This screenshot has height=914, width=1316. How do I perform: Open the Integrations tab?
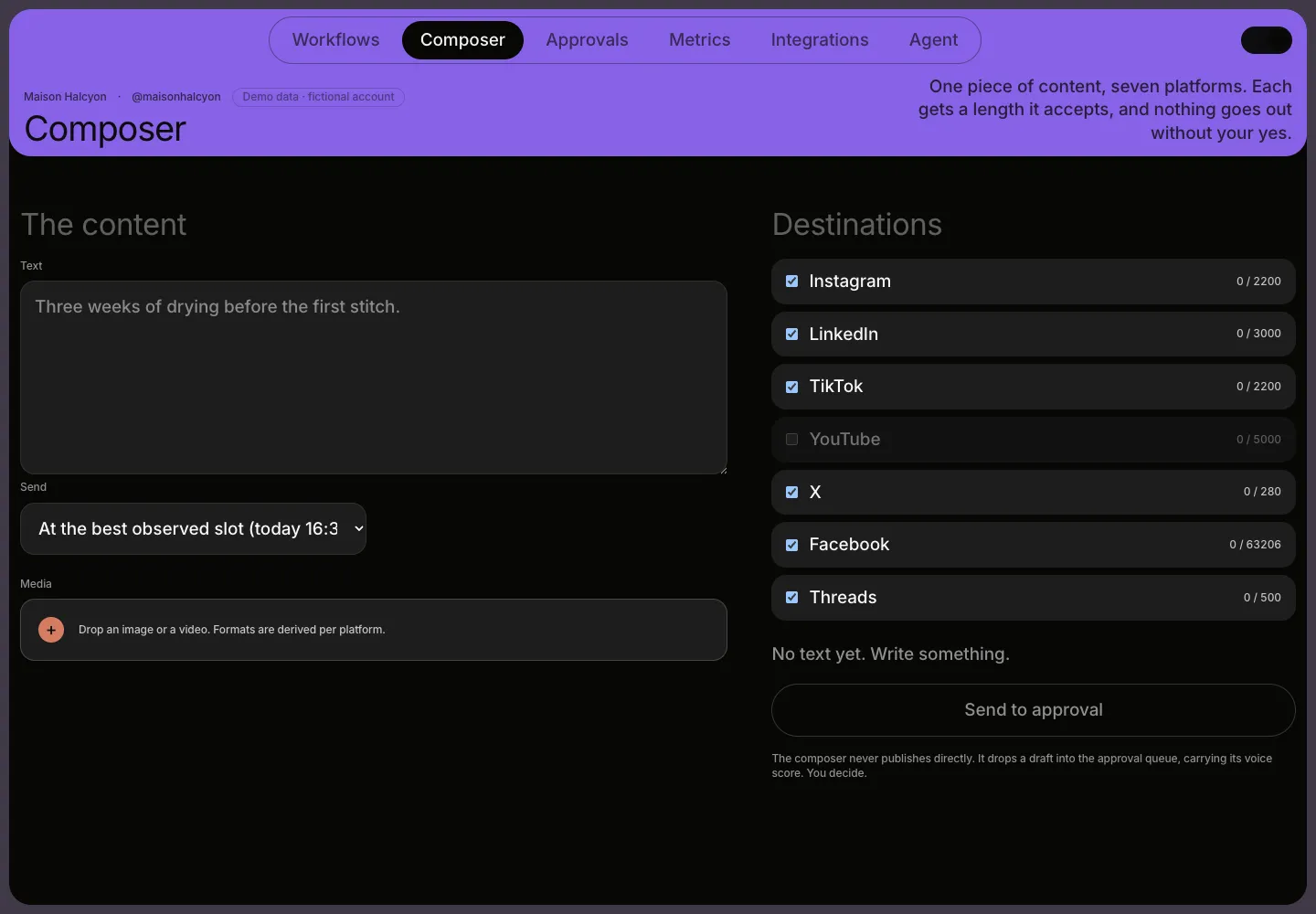point(820,40)
